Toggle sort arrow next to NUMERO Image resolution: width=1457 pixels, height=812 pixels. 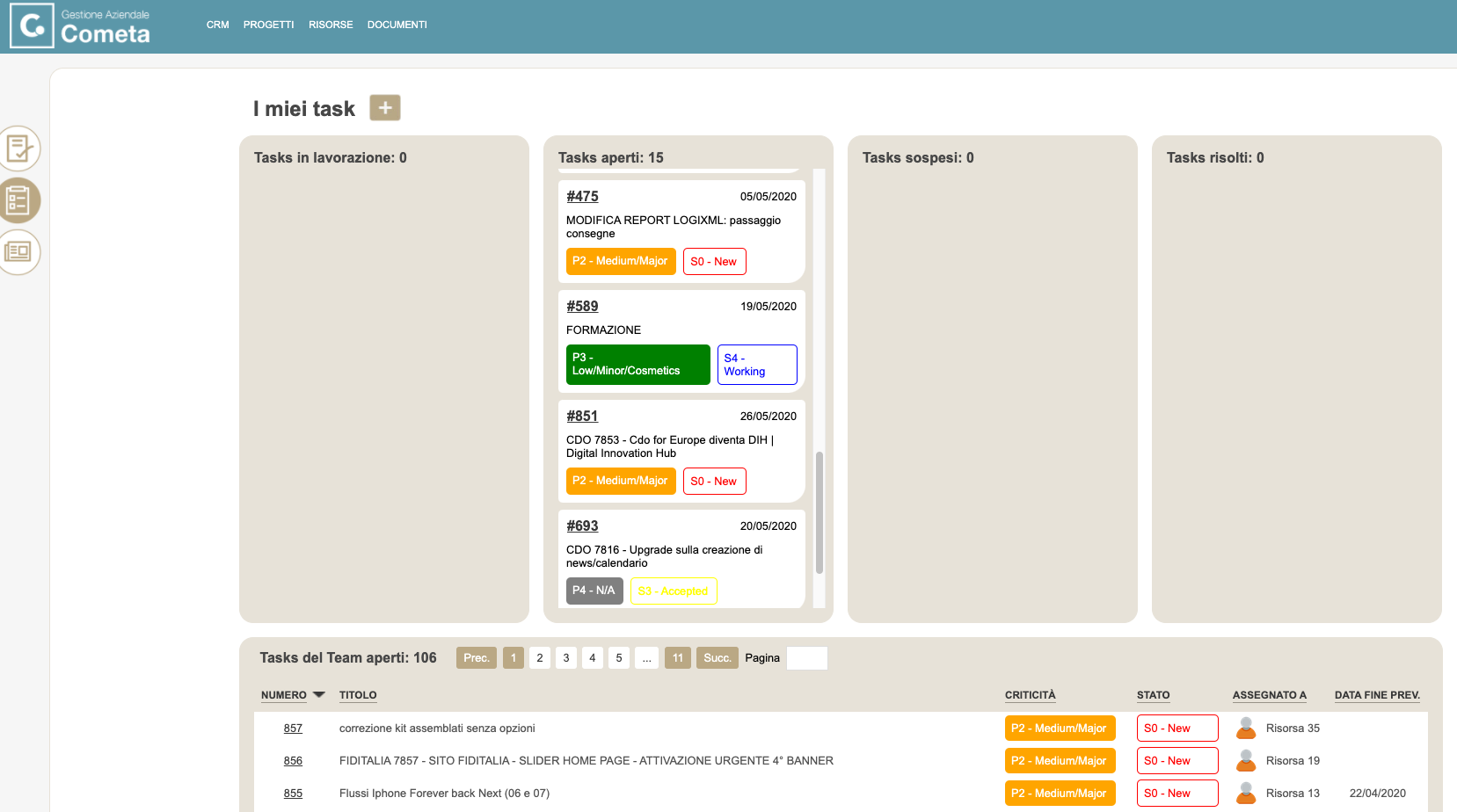319,695
